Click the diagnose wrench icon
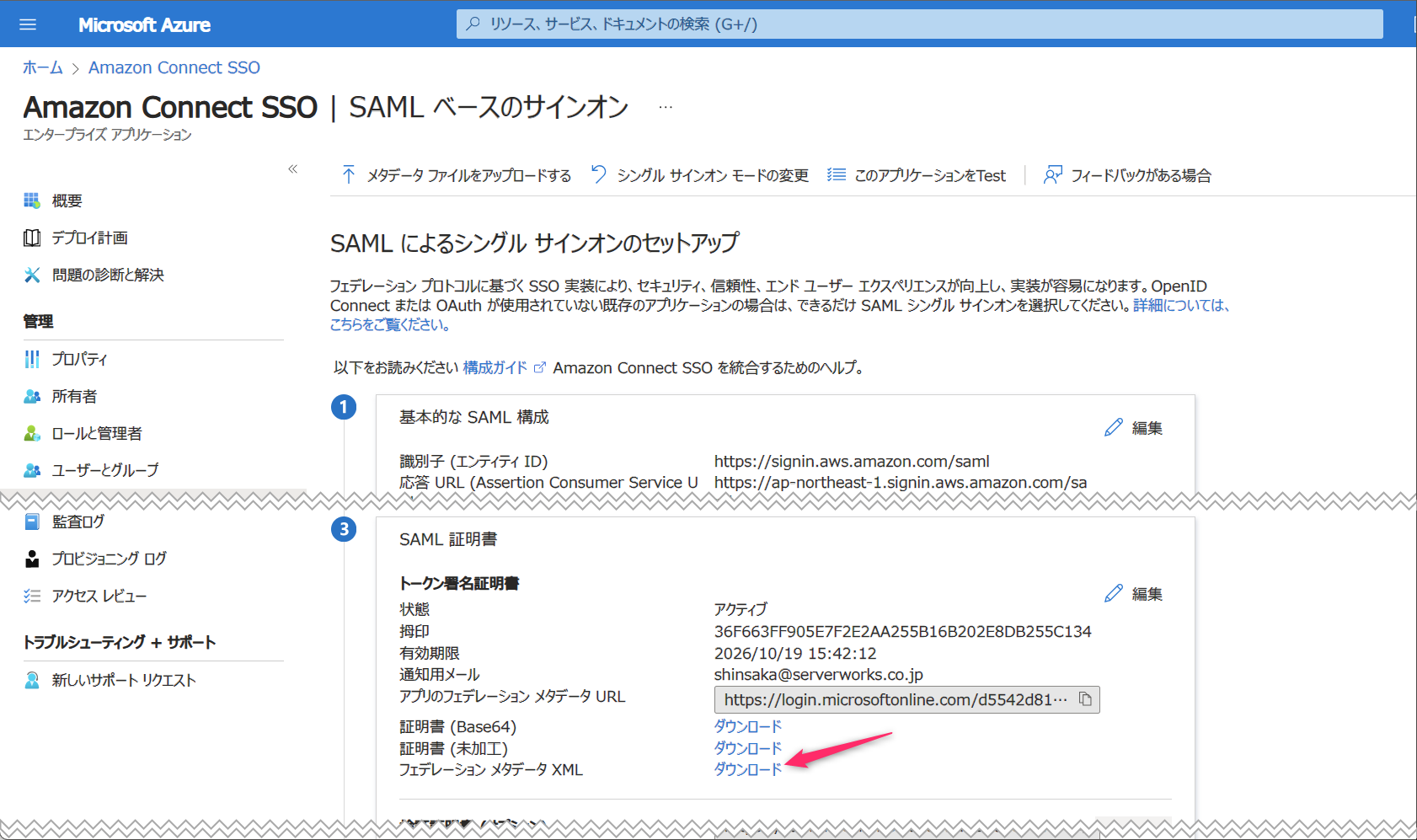 pyautogui.click(x=32, y=275)
